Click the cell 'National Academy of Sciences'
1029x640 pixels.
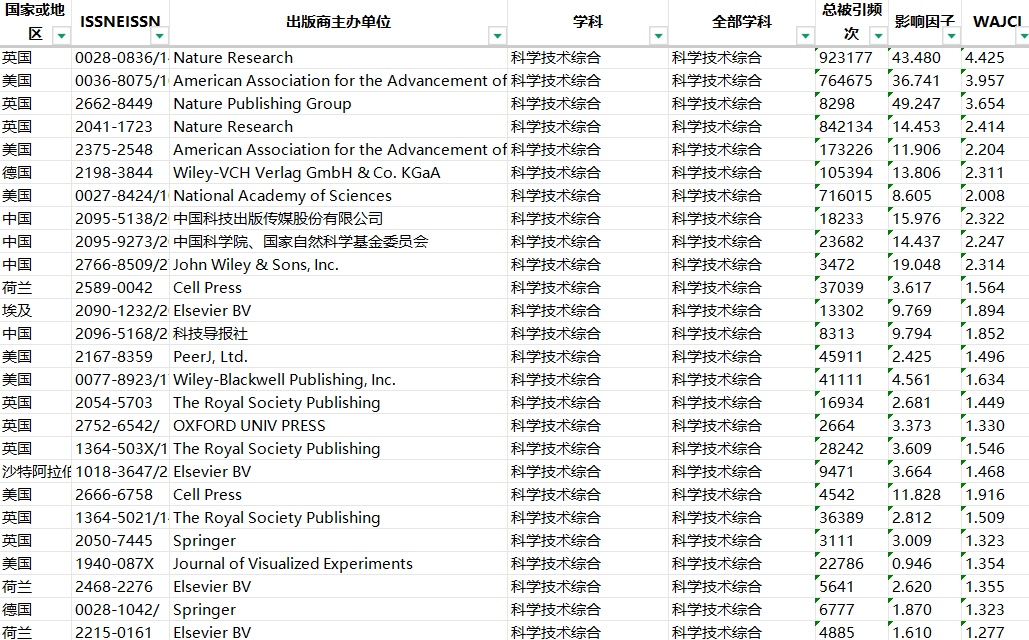coord(339,196)
